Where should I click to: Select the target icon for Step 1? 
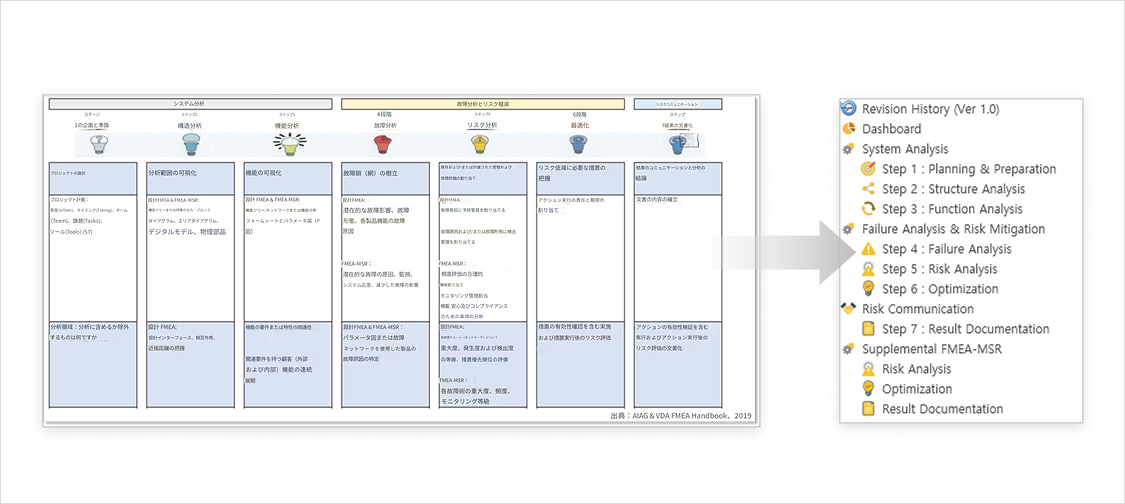click(x=868, y=169)
